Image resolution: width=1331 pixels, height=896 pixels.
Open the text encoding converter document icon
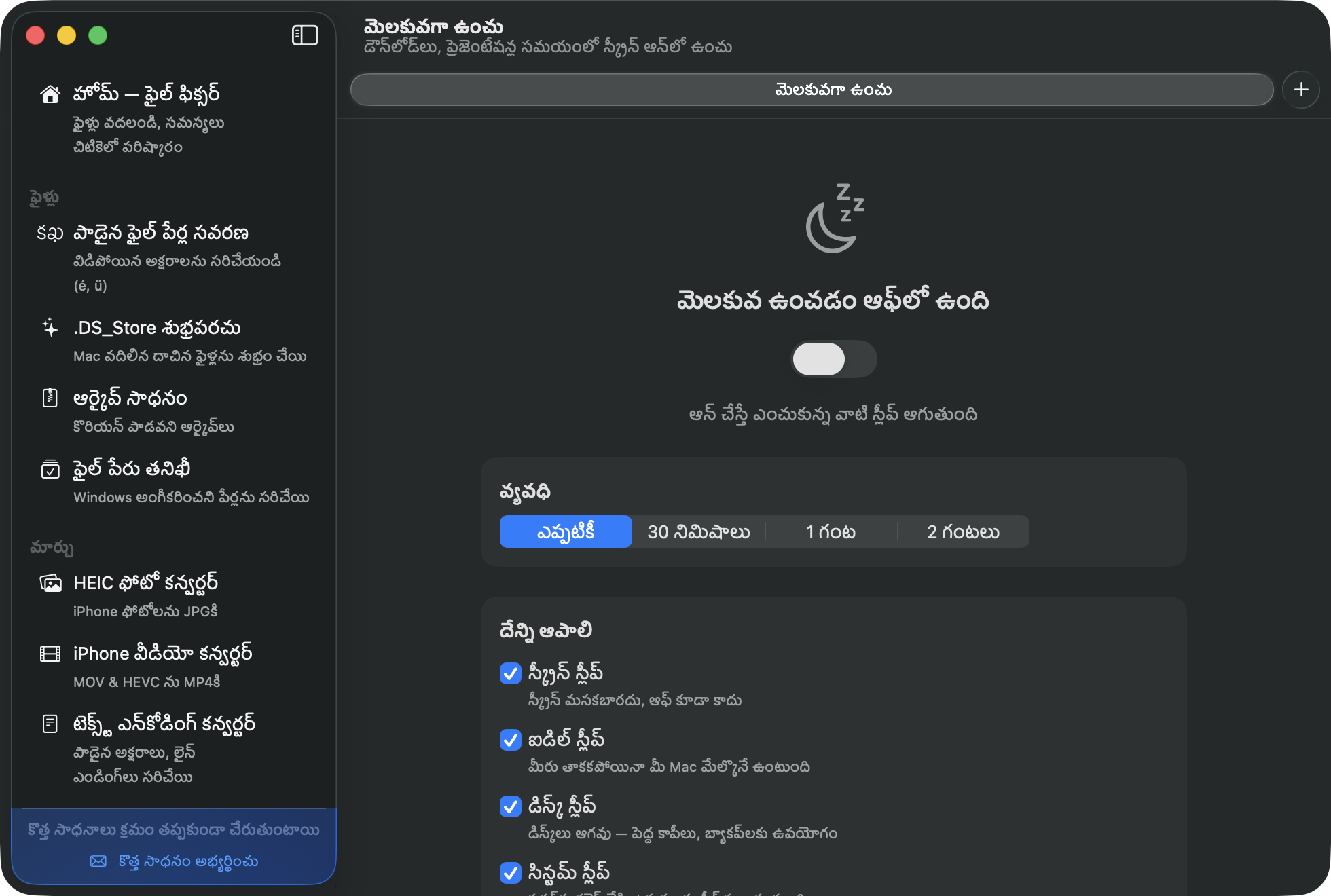pos(50,724)
